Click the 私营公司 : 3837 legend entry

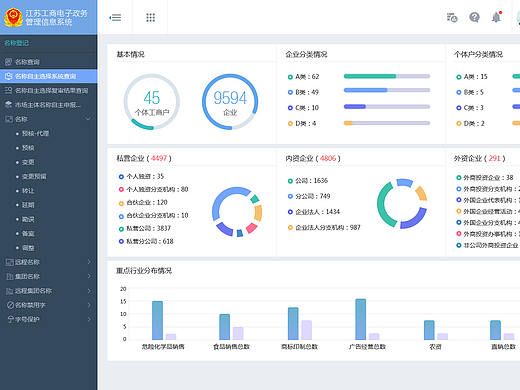pyautogui.click(x=145, y=228)
